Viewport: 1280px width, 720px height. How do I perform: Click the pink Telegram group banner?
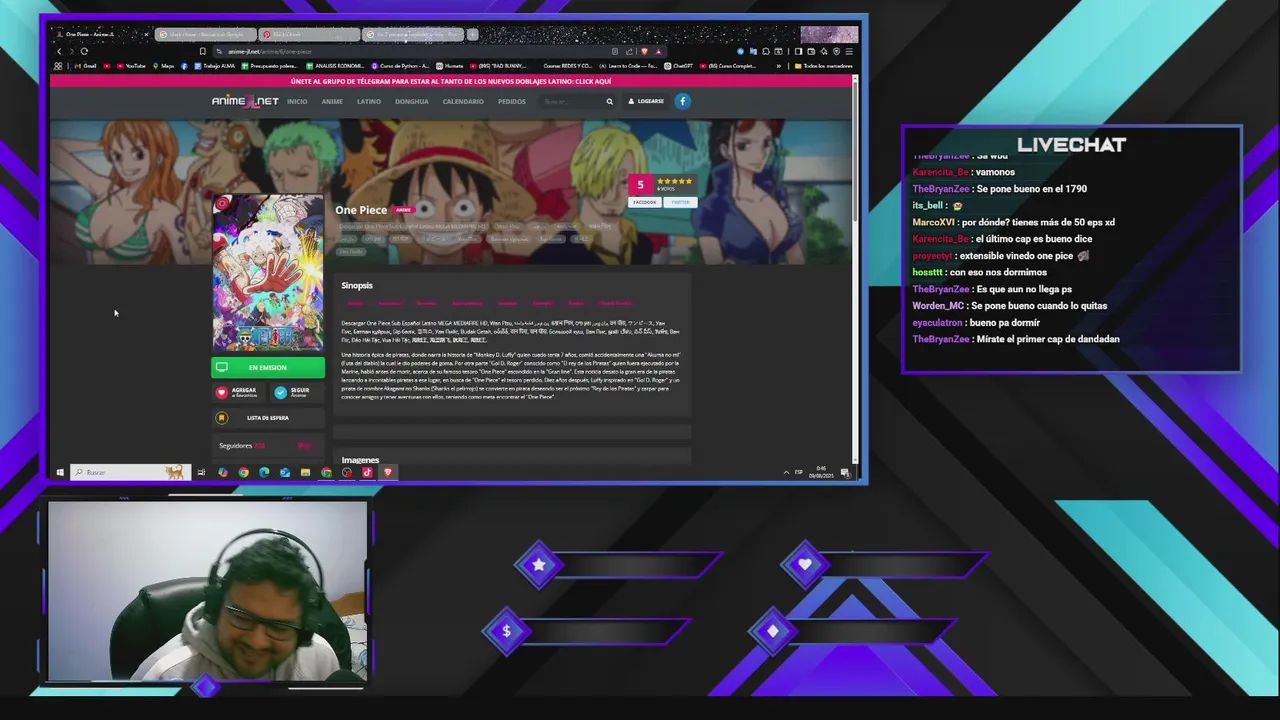pyautogui.click(x=451, y=81)
